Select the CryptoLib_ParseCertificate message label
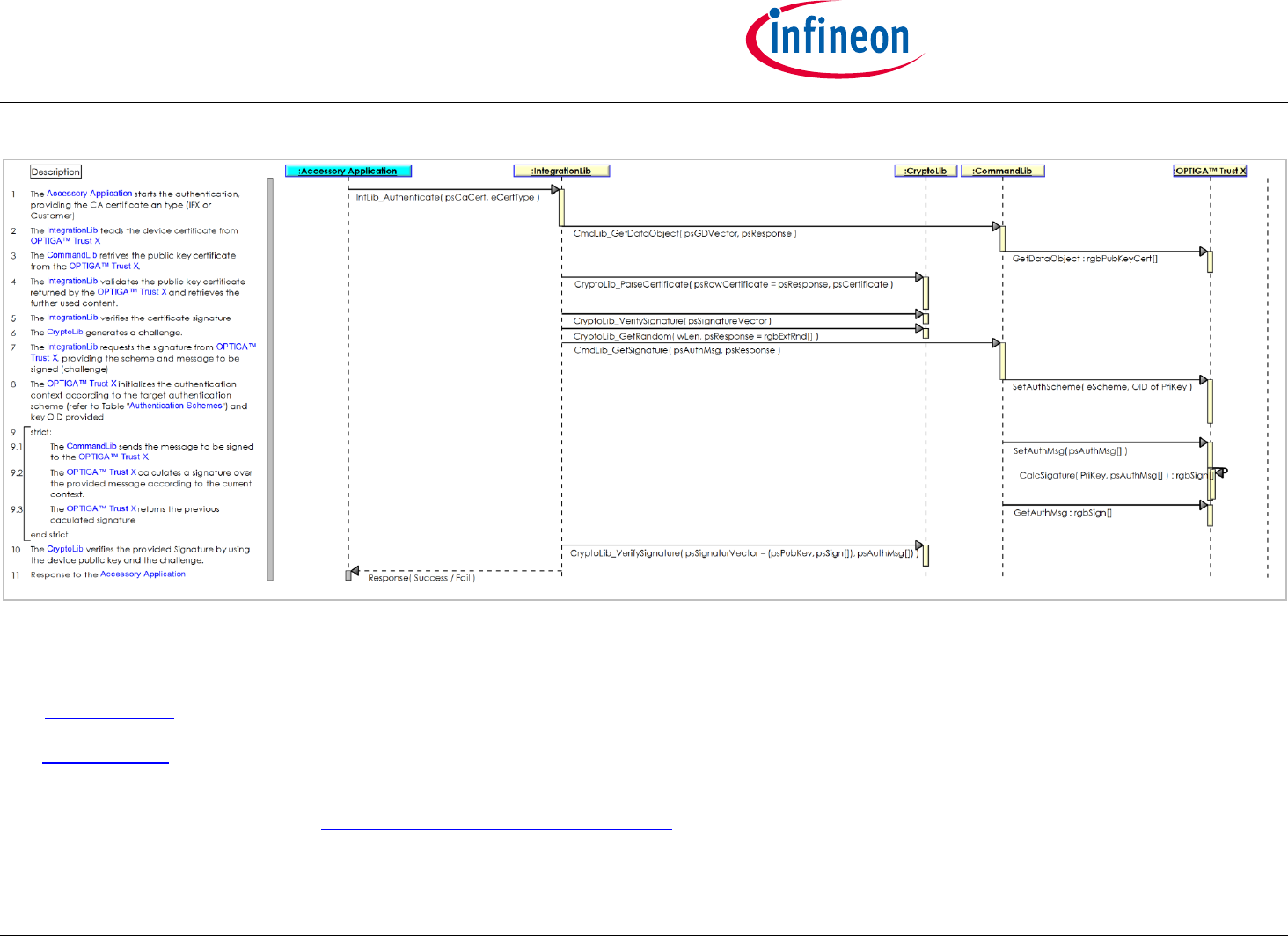 pyautogui.click(x=734, y=284)
